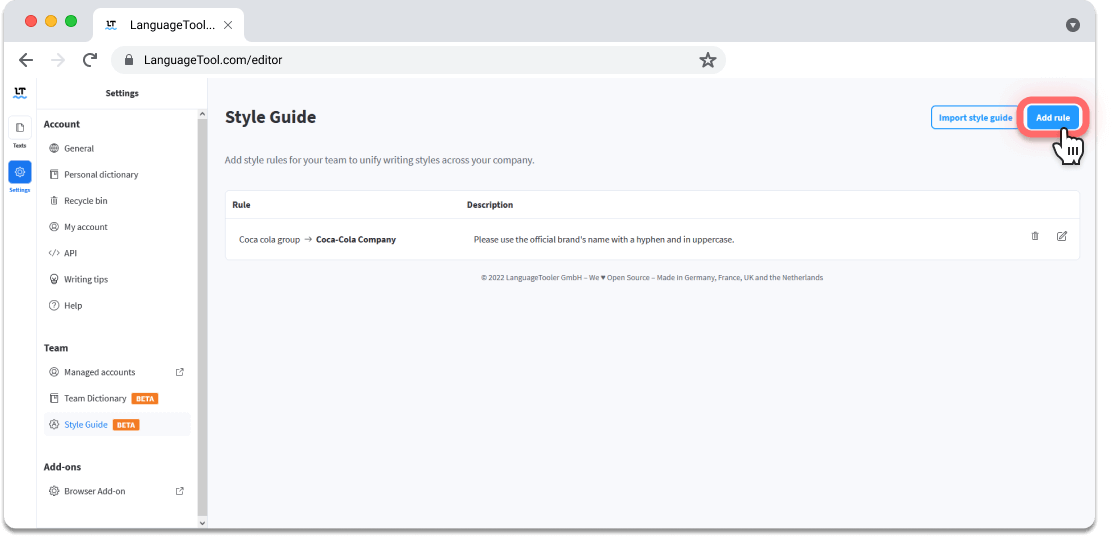Open the browser tab dropdown arrow
Screen dimensions: 1114x537
click(1073, 25)
